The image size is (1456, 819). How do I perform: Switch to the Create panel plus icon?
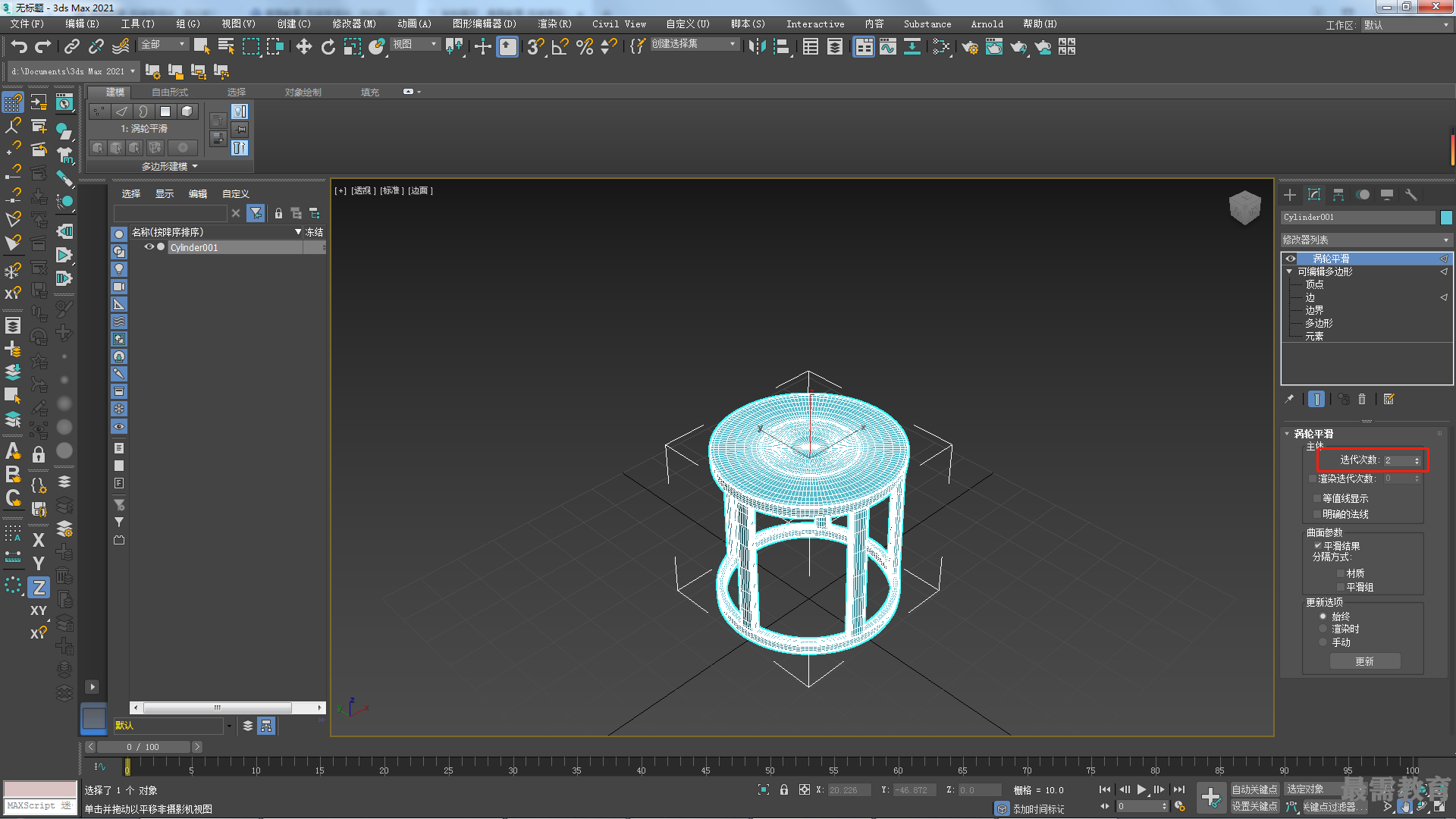(1290, 195)
